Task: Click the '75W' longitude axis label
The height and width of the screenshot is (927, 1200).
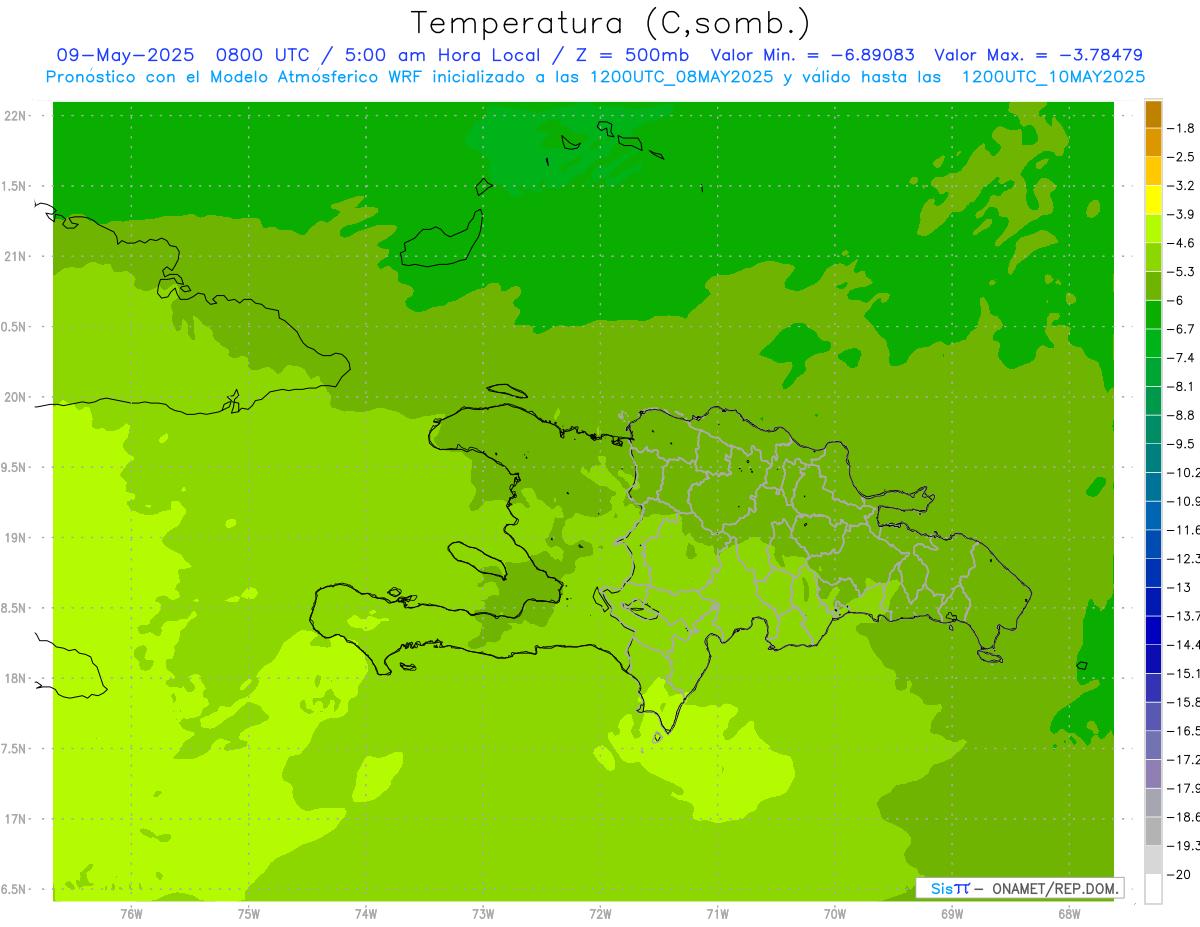Action: (249, 914)
